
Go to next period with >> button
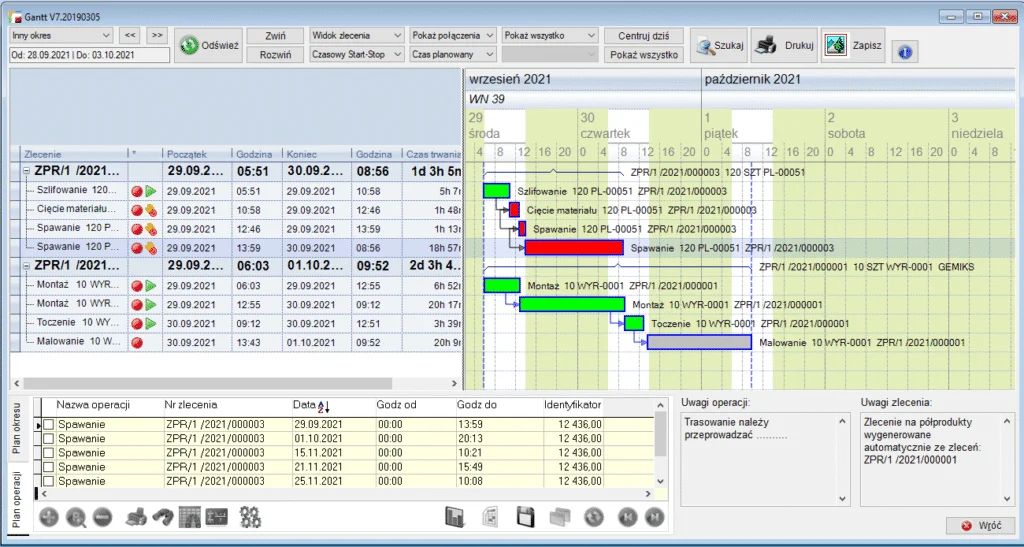[x=157, y=35]
